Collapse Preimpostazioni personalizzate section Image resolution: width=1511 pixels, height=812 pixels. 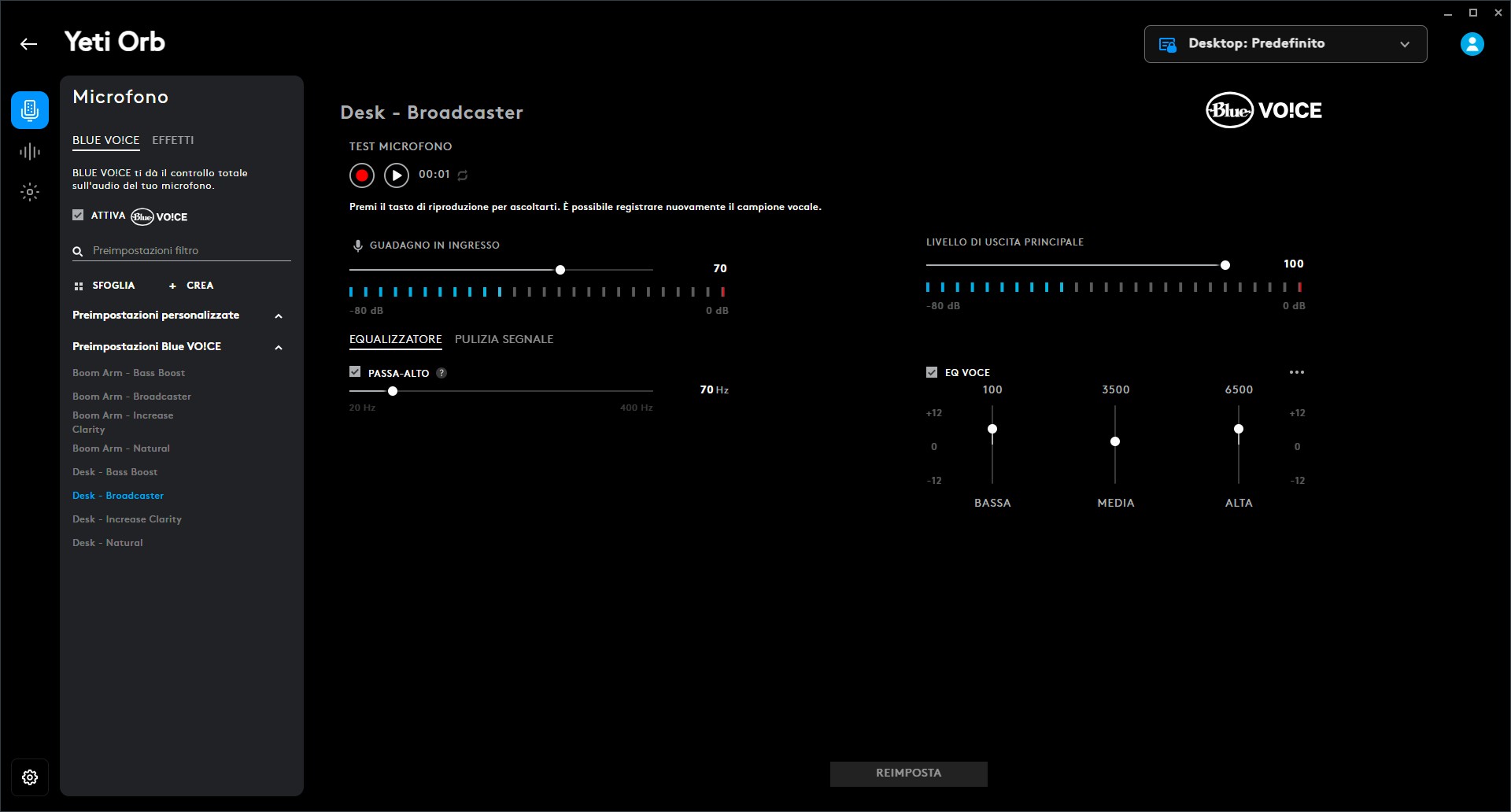(278, 316)
